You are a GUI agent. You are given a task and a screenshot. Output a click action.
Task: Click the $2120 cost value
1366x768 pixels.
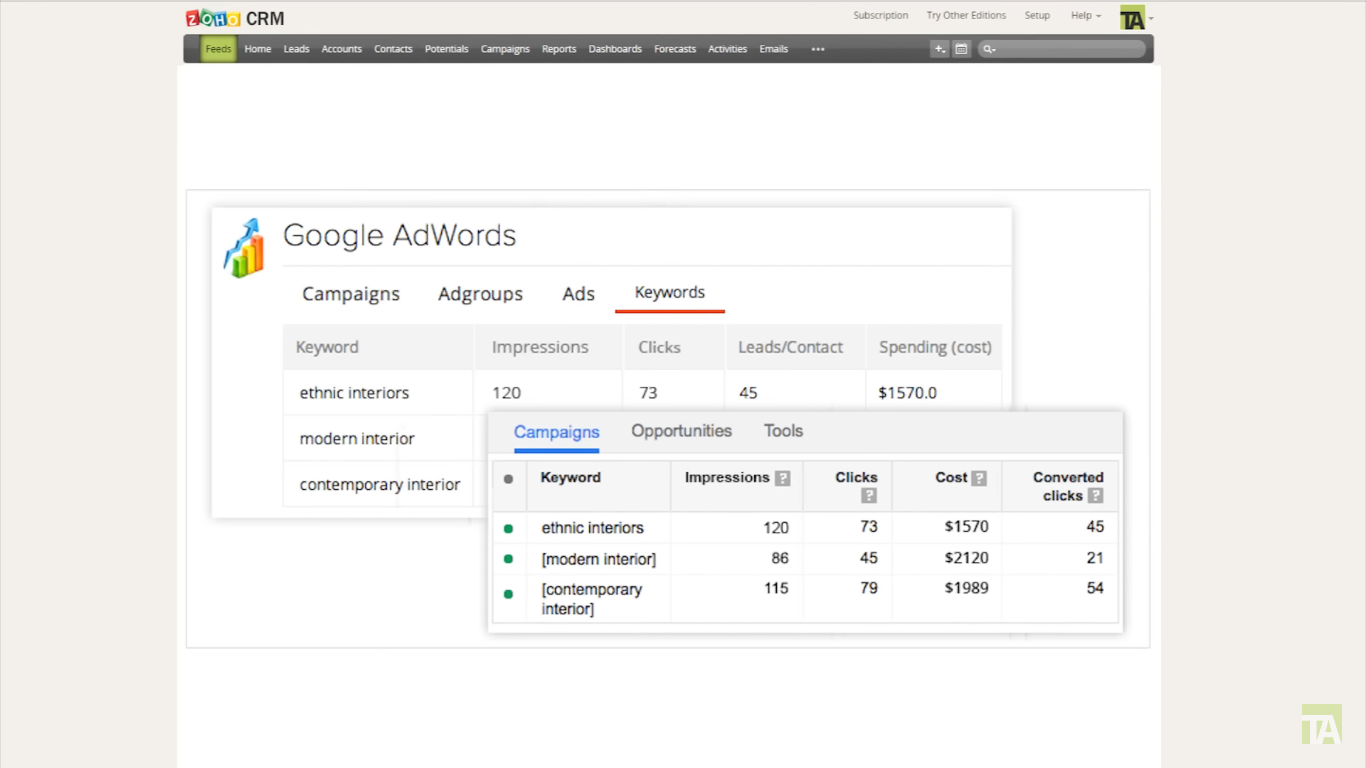[x=966, y=558]
